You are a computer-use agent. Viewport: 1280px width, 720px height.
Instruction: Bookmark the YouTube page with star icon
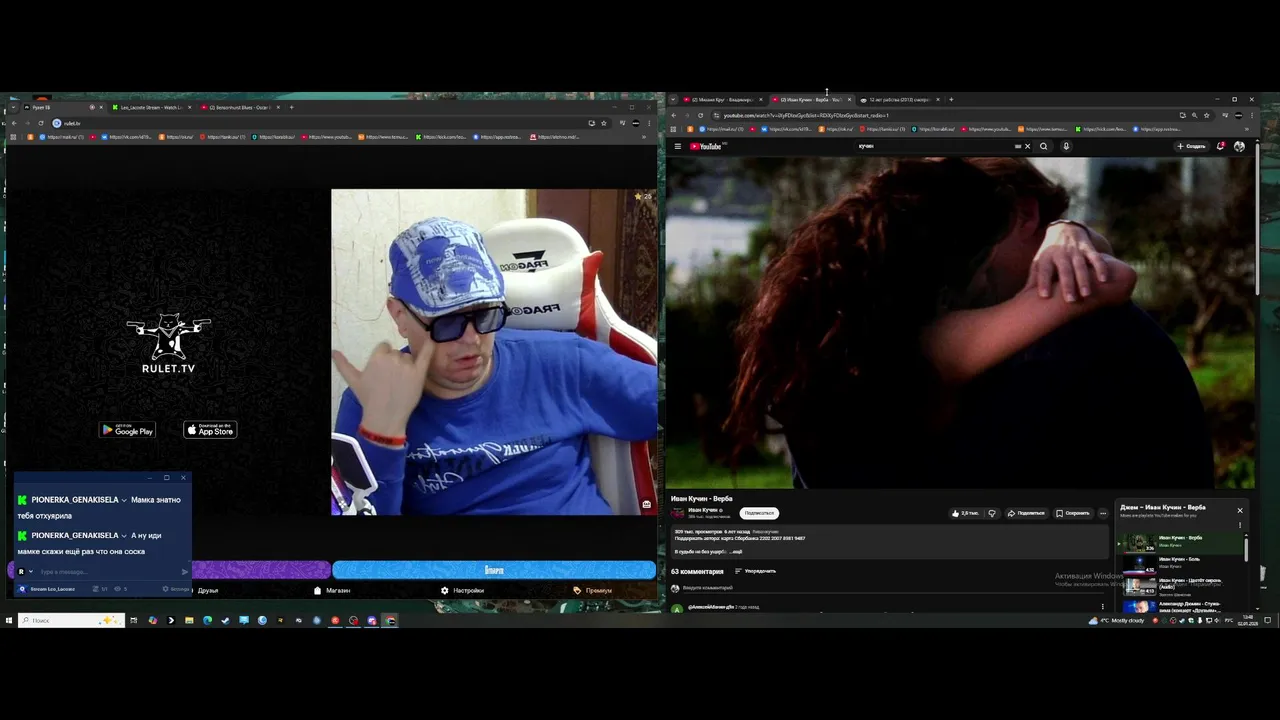(x=1205, y=115)
